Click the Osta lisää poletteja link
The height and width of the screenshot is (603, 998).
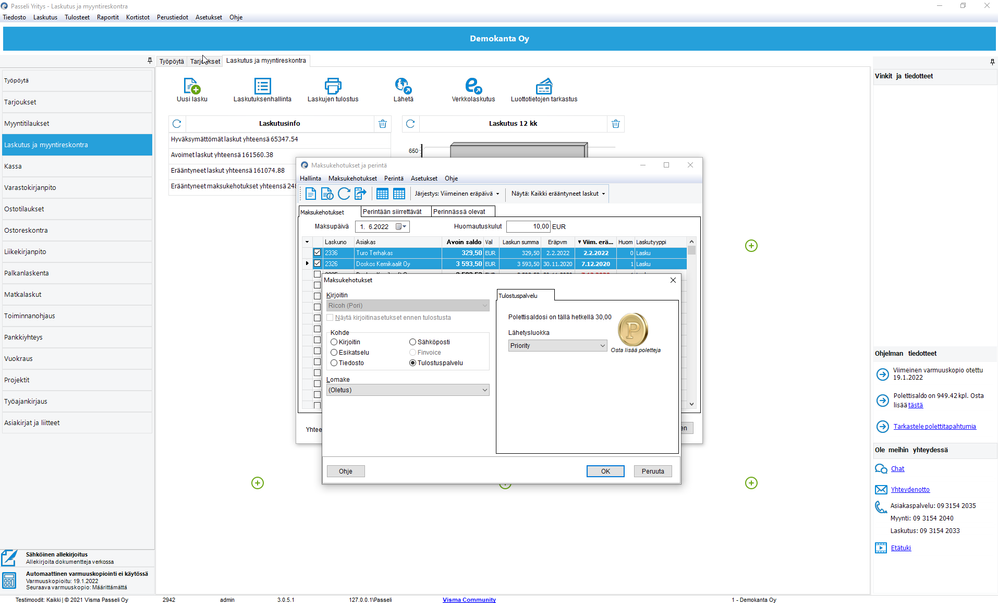pyautogui.click(x=635, y=350)
